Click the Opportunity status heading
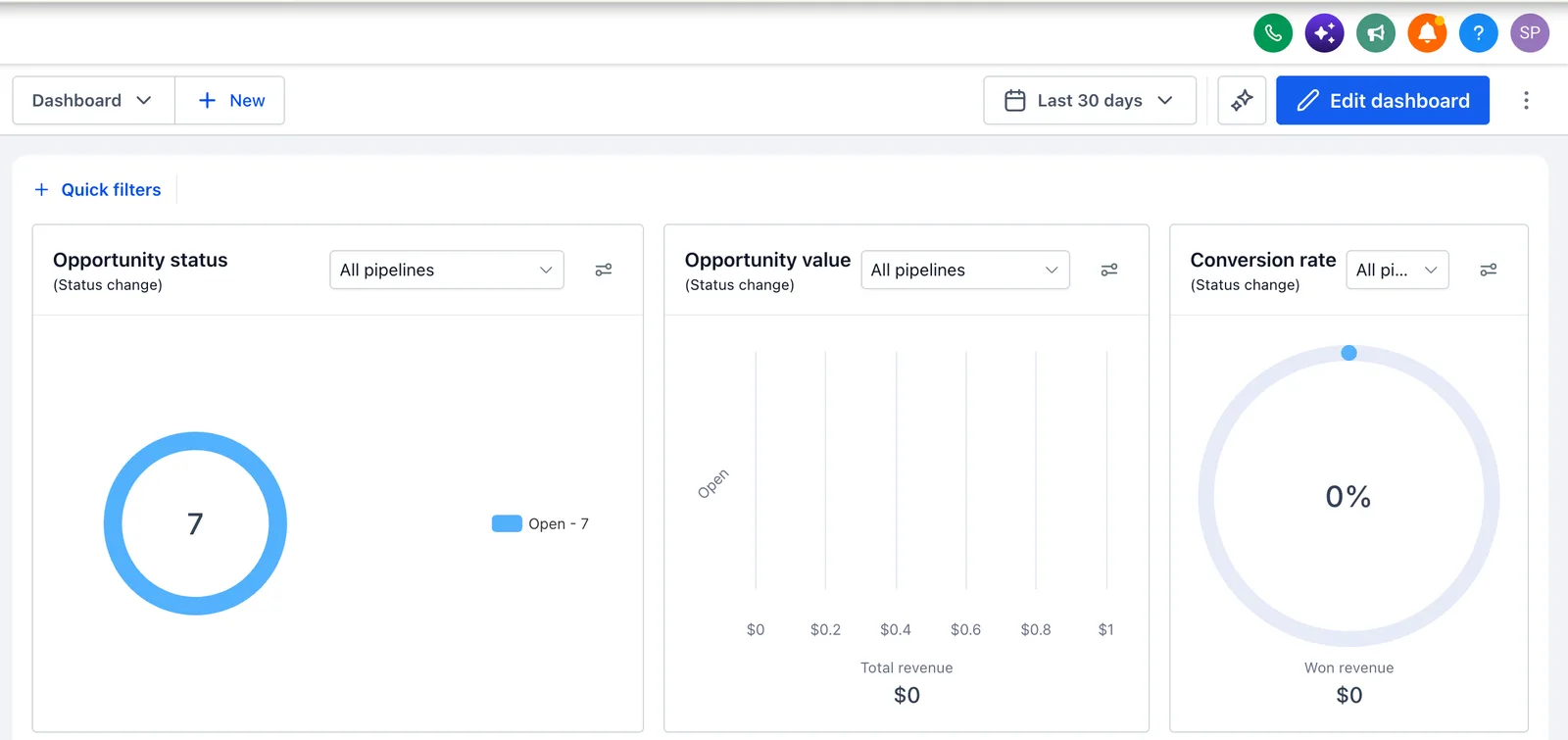The width and height of the screenshot is (1568, 740). [140, 260]
